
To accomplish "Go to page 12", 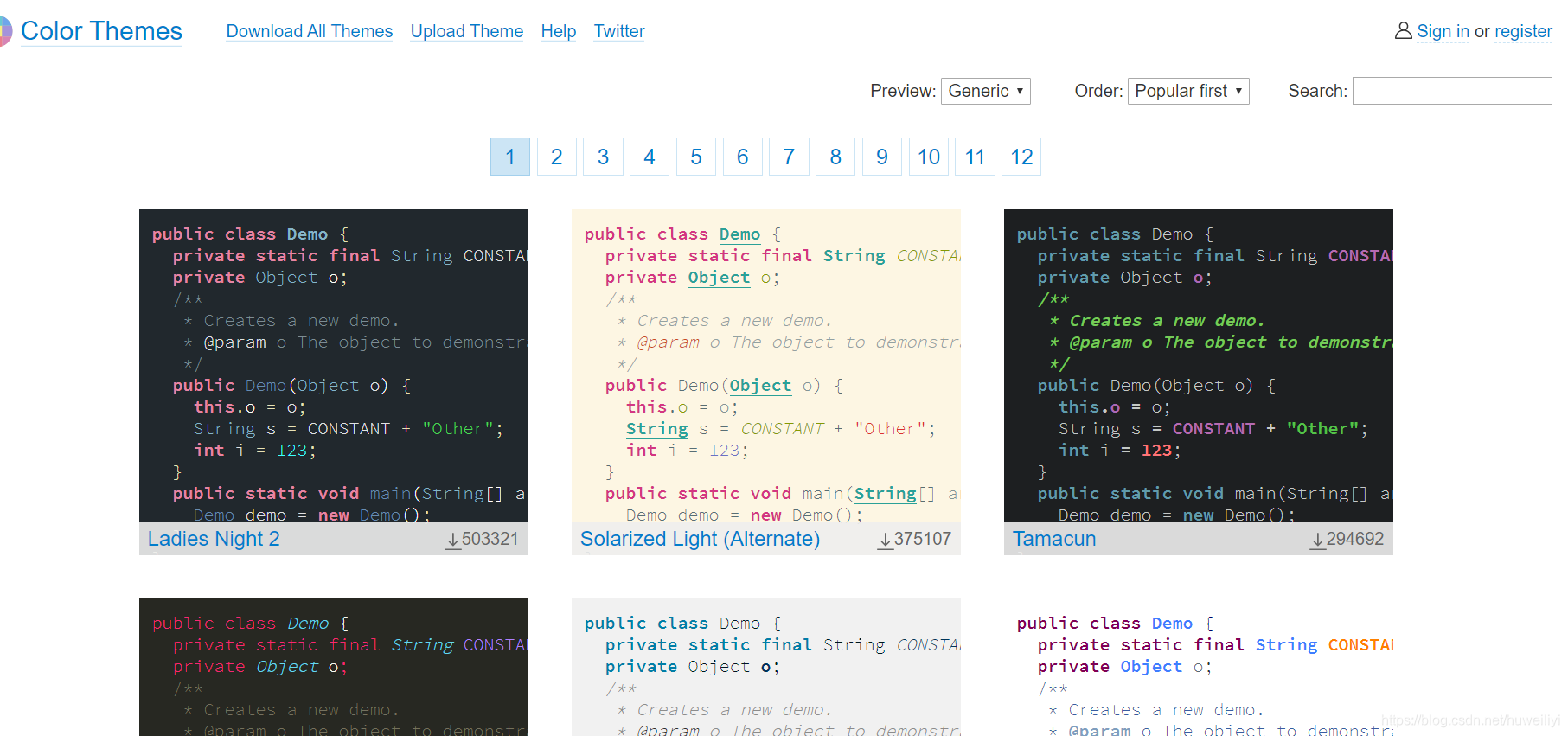I will point(1021,157).
